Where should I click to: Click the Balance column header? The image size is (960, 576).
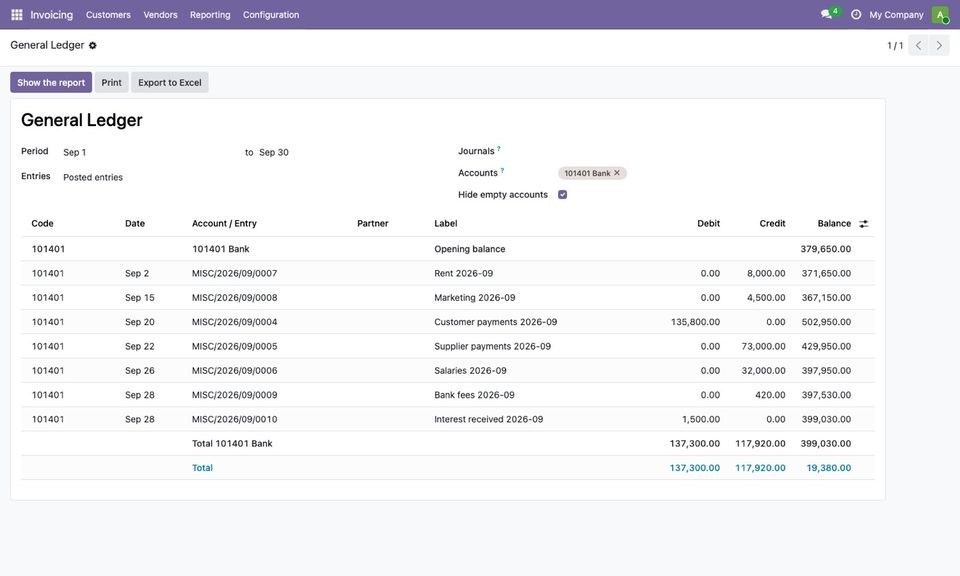(834, 224)
